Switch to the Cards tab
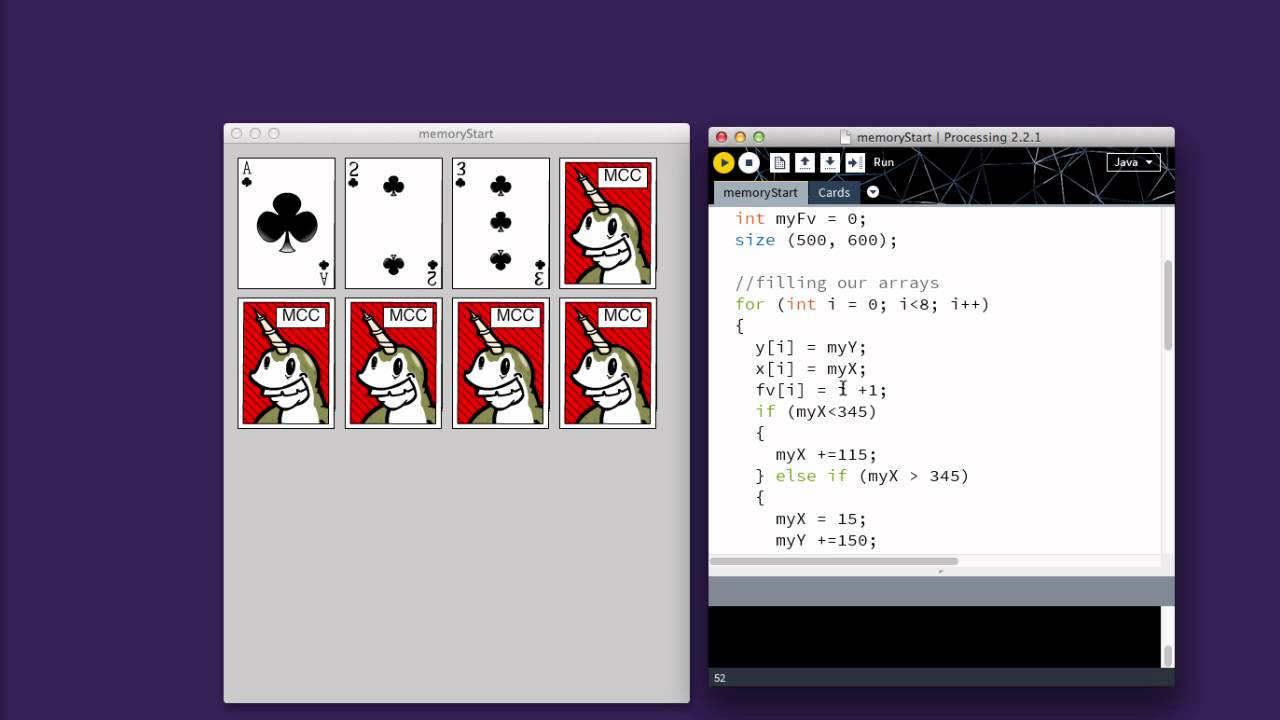1280x720 pixels. pos(834,192)
